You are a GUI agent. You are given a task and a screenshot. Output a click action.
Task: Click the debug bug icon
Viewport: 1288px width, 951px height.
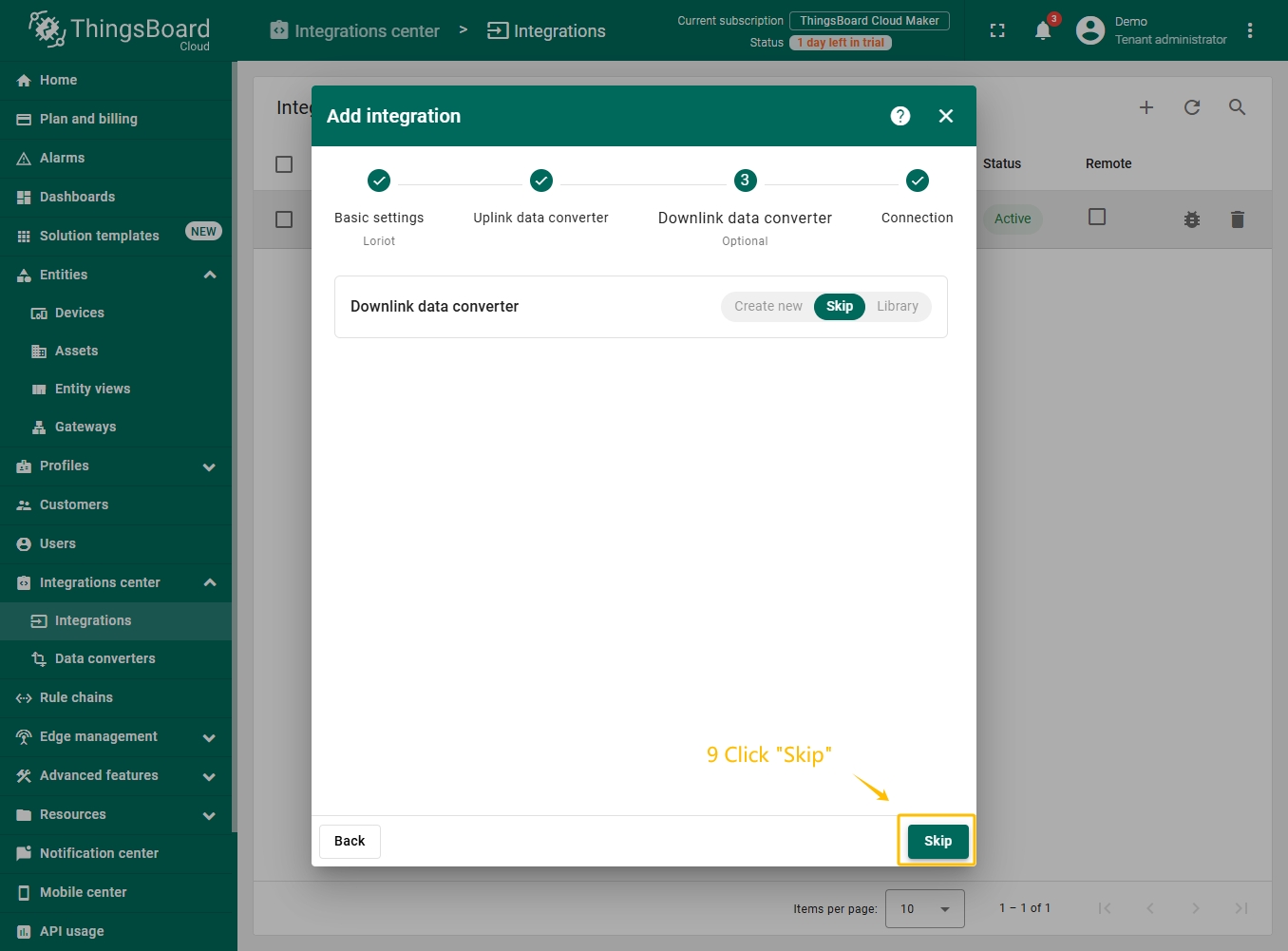pyautogui.click(x=1191, y=219)
